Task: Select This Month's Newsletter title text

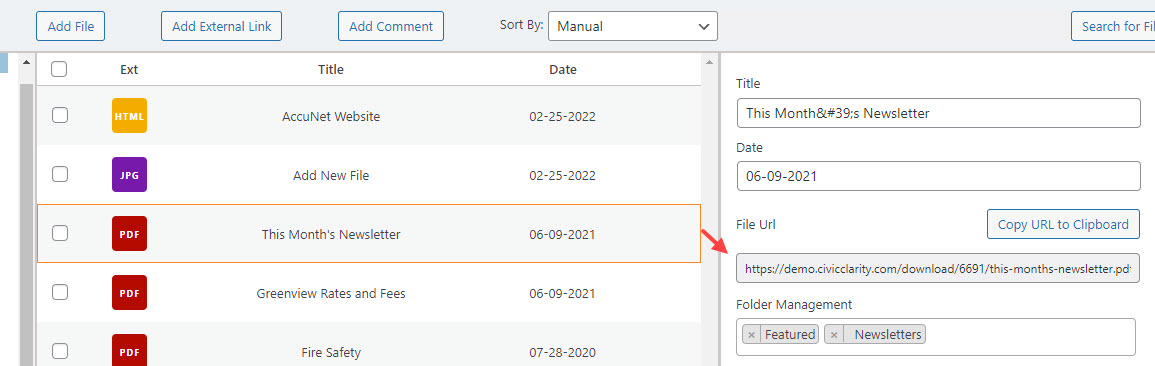Action: coord(331,234)
